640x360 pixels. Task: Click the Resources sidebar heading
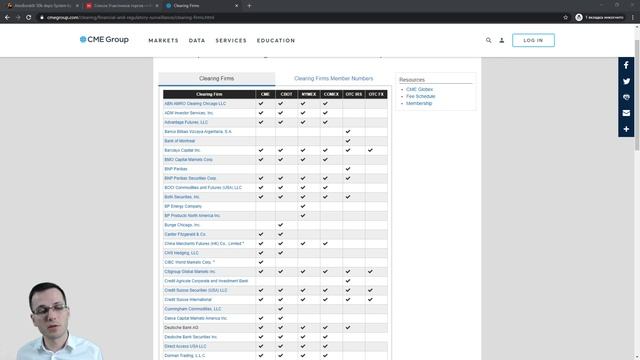click(412, 80)
